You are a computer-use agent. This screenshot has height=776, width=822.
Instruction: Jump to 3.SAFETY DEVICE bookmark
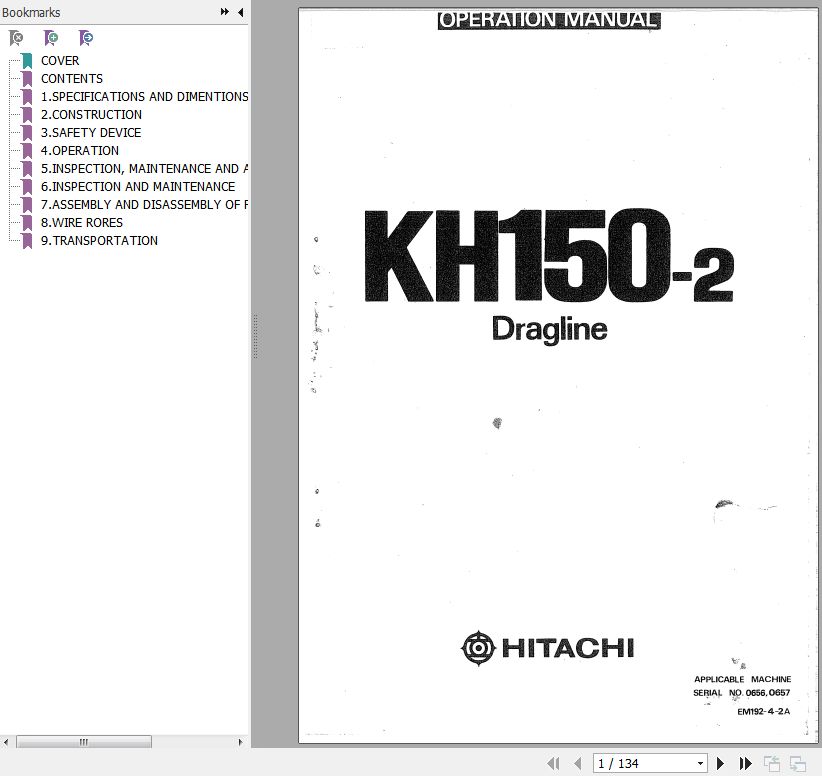point(90,133)
